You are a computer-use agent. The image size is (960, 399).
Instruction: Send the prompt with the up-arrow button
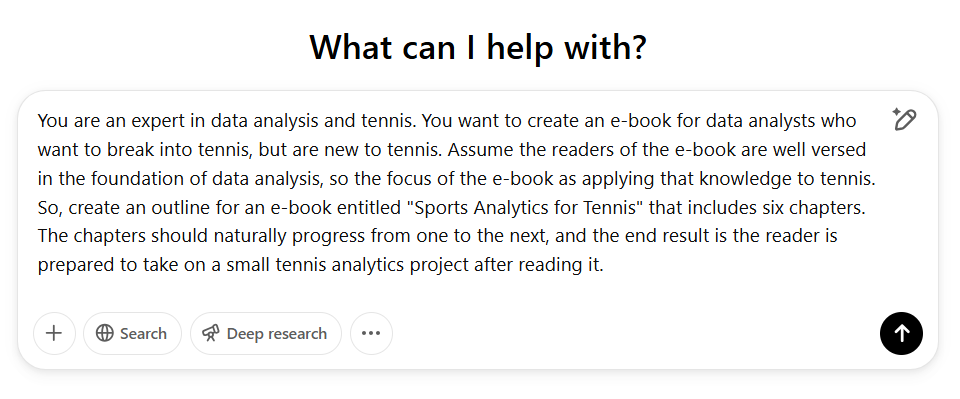901,334
